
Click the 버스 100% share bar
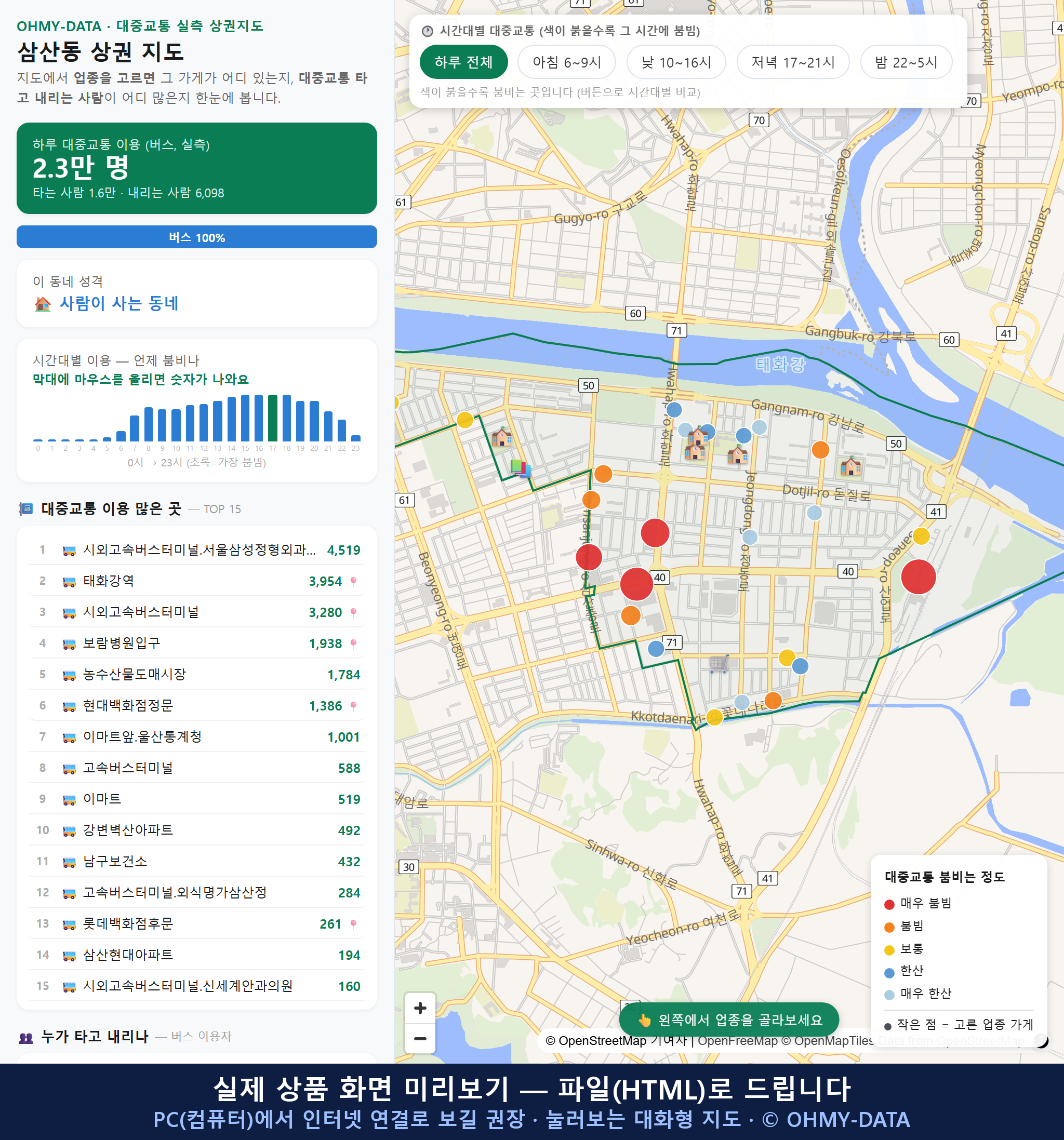(x=197, y=237)
